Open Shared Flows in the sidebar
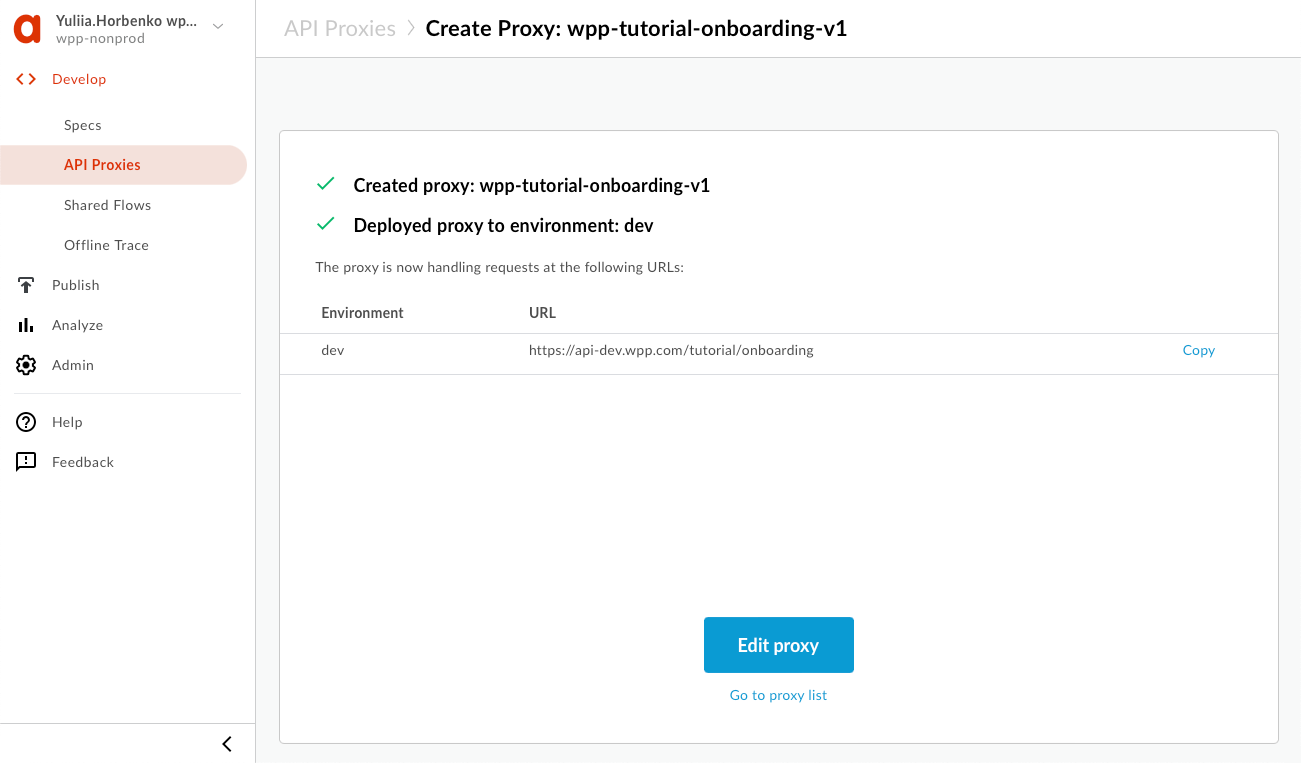Image resolution: width=1301 pixels, height=763 pixels. (x=107, y=205)
